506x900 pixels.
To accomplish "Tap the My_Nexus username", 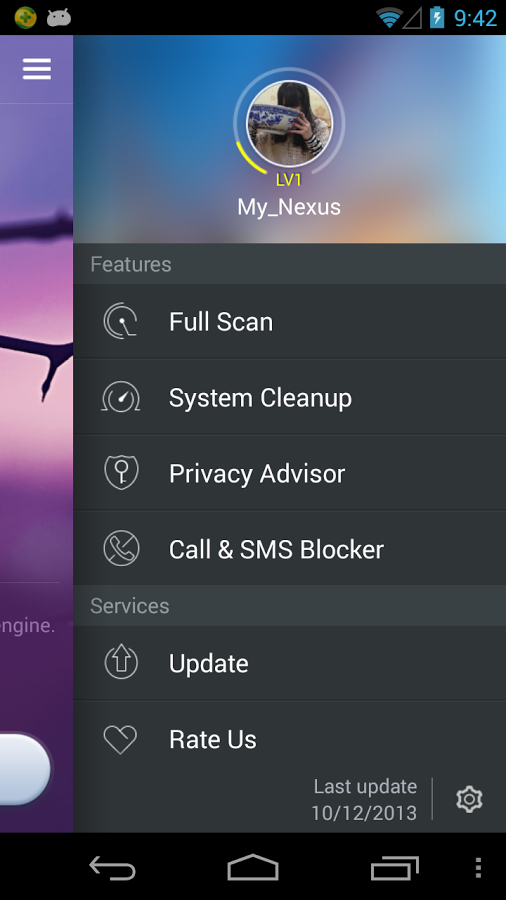I will click(289, 207).
